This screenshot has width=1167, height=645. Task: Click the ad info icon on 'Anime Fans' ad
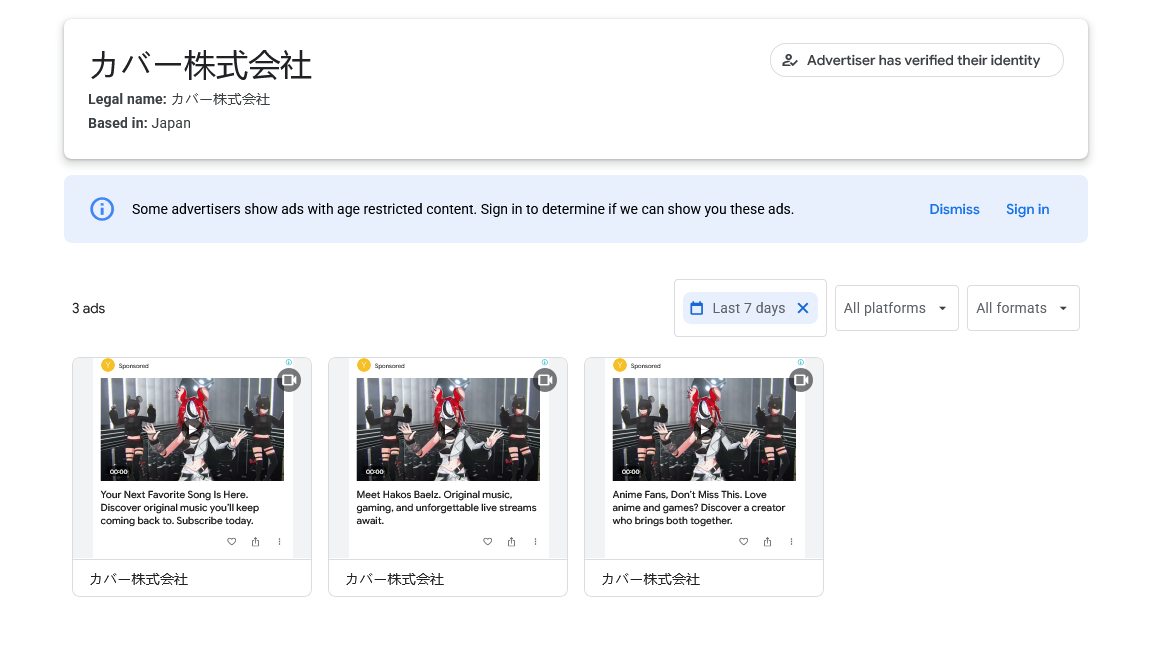[801, 362]
